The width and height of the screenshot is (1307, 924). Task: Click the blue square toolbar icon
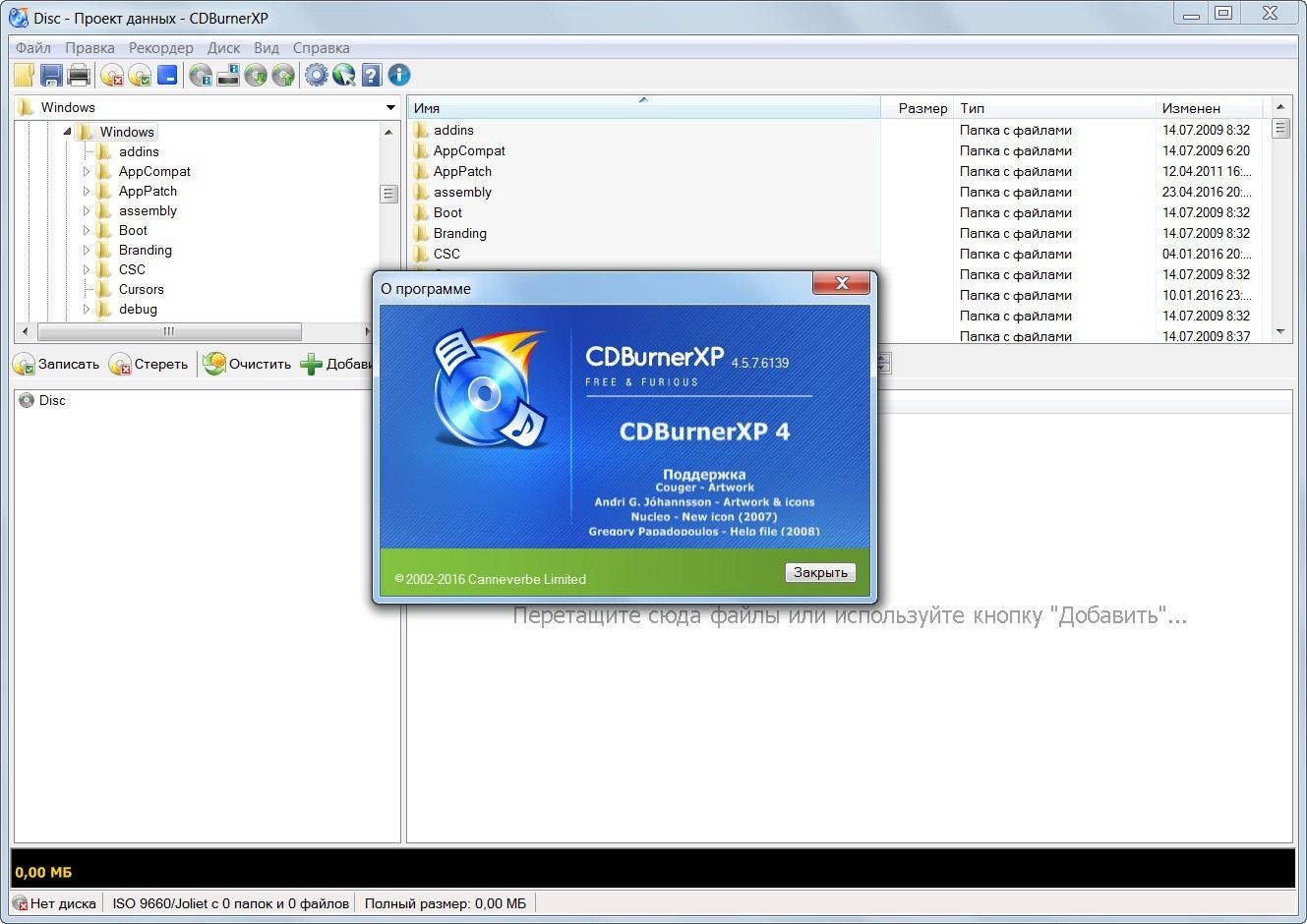167,75
